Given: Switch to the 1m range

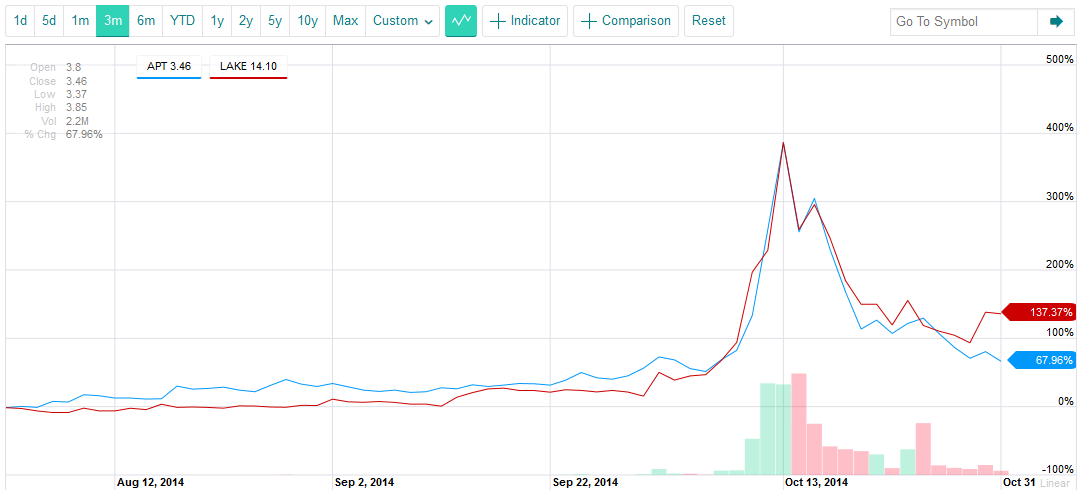Looking at the screenshot, I should click(x=80, y=21).
